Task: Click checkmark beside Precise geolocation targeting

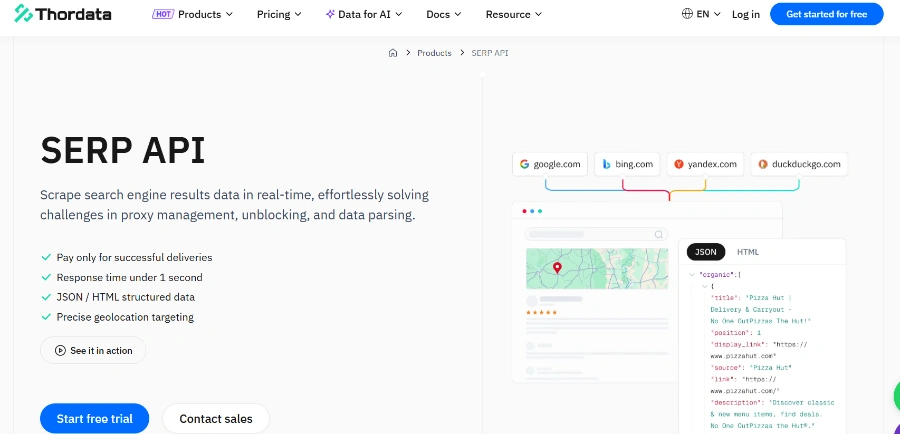Action: (x=46, y=317)
